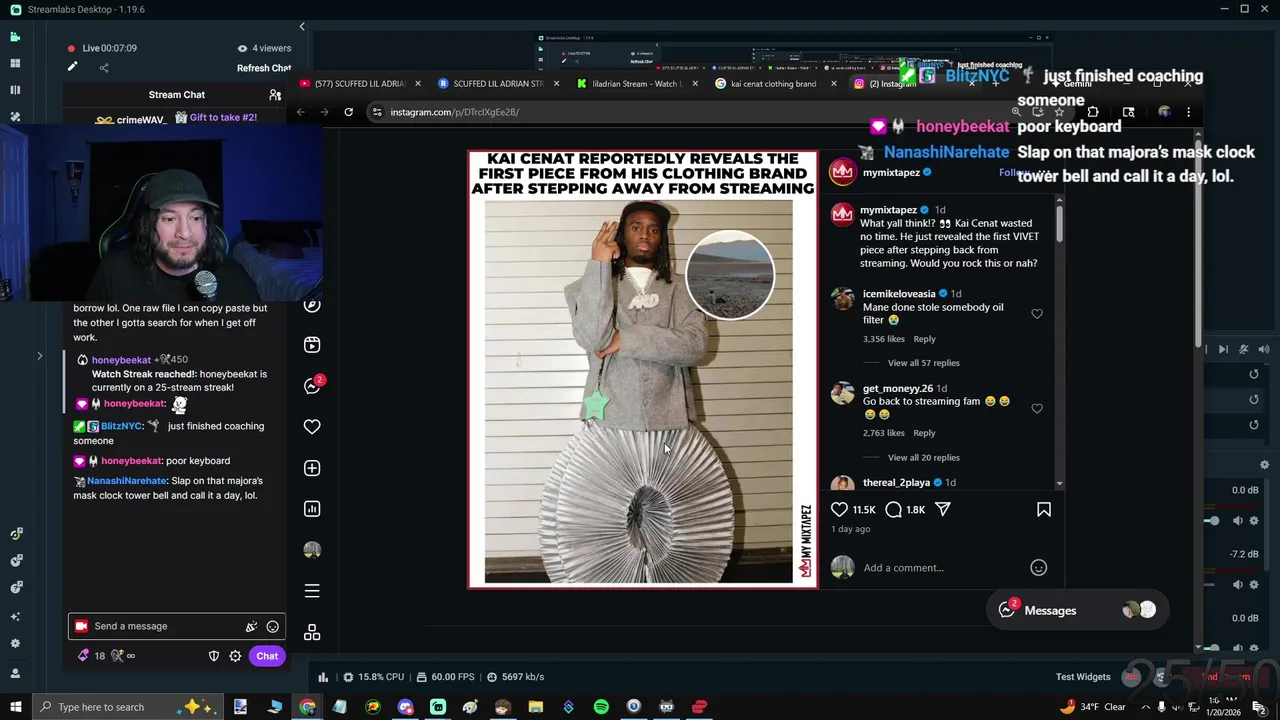The width and height of the screenshot is (1280, 720).
Task: Open chat settings gear icon
Action: (235, 656)
